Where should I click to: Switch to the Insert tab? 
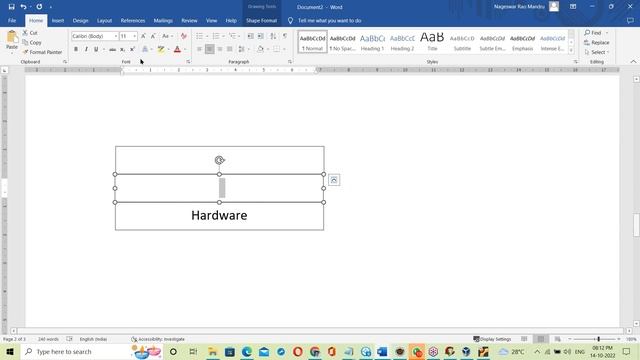(x=58, y=20)
